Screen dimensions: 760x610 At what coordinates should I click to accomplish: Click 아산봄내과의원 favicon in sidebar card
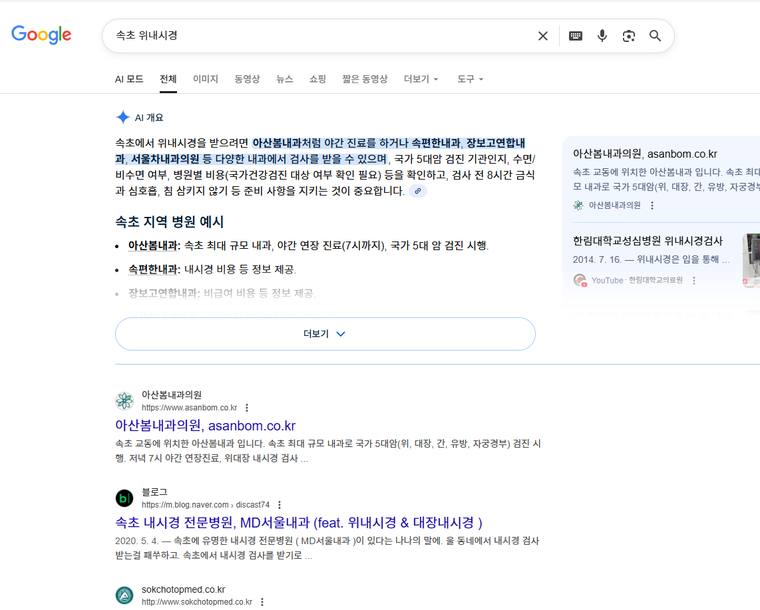(578, 205)
